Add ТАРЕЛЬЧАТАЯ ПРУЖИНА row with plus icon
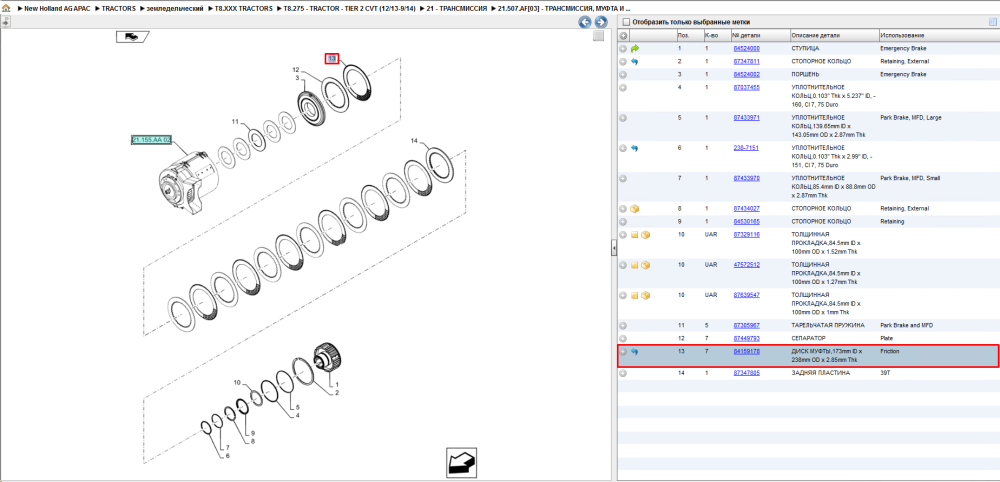 click(623, 326)
